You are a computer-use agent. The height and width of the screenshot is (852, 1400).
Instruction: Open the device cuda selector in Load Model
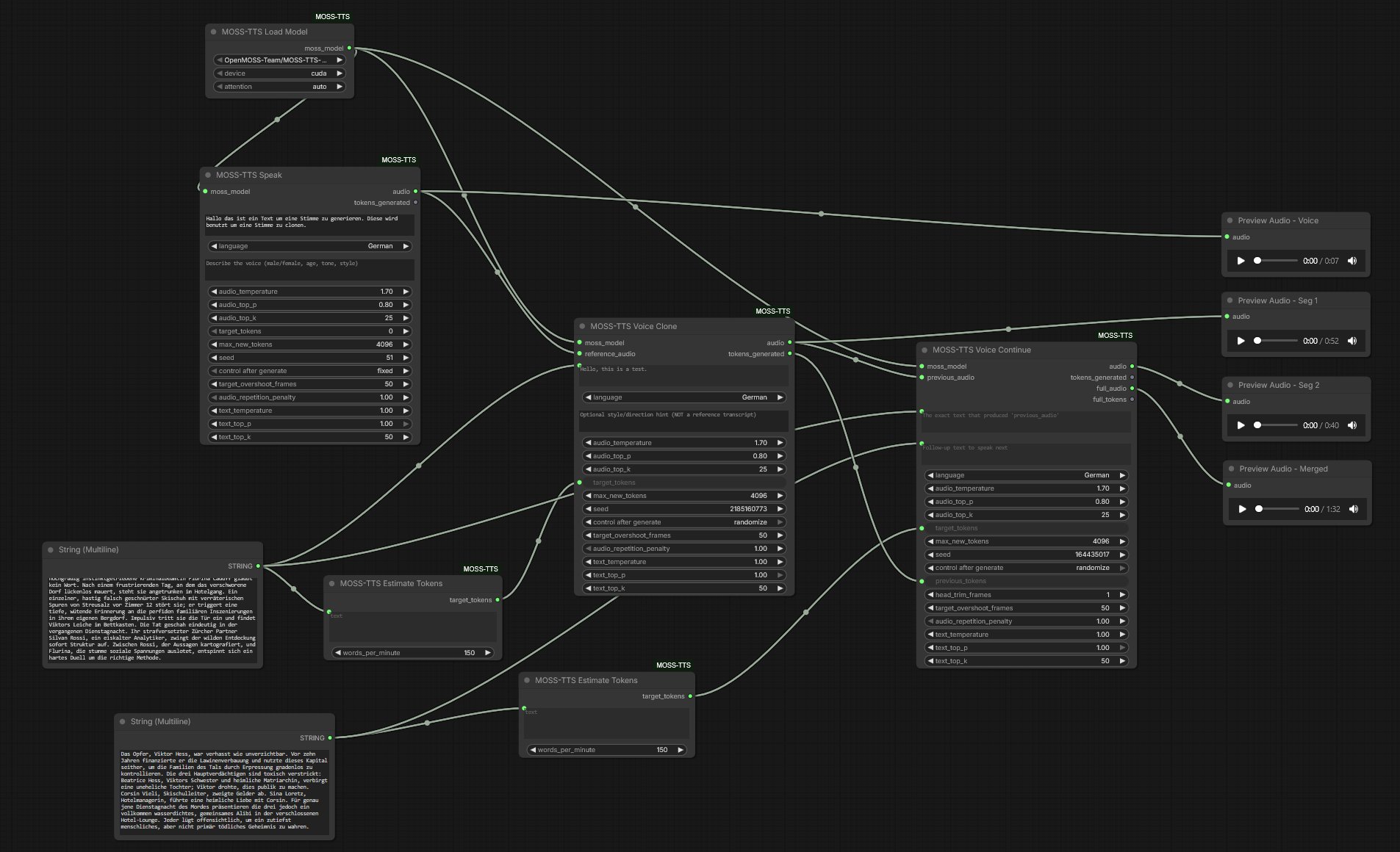coord(279,73)
